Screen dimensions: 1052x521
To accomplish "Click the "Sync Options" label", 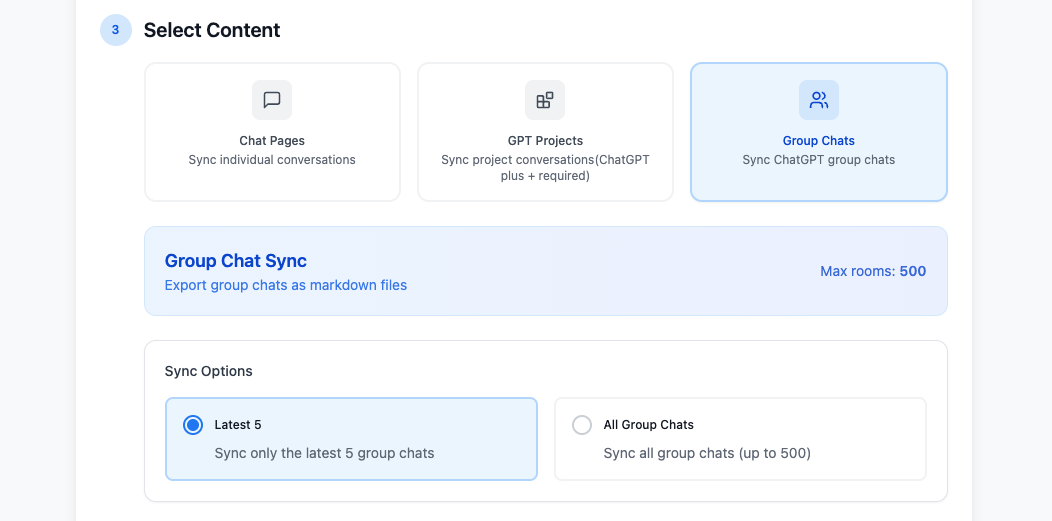I will point(209,371).
